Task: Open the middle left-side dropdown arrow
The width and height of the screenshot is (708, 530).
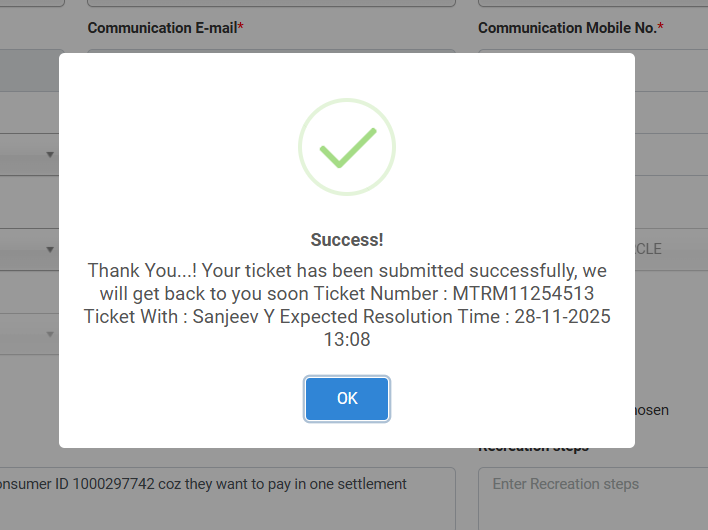Action: point(50,250)
